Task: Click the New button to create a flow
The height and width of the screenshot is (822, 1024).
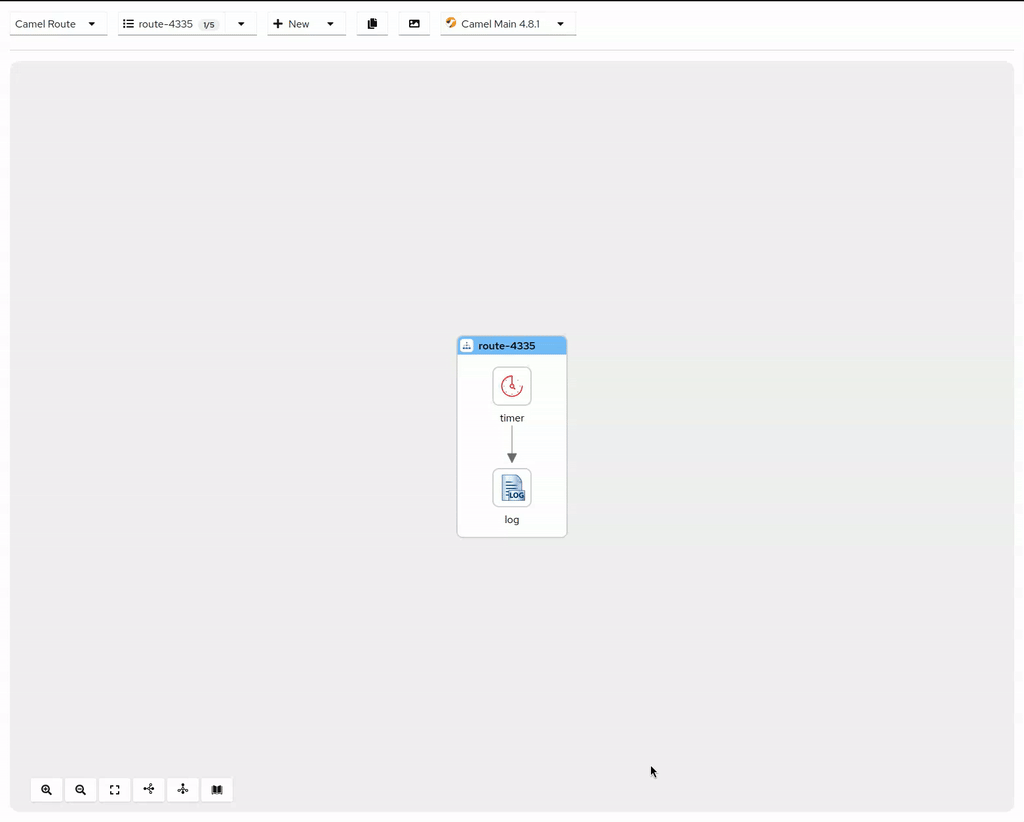Action: click(291, 23)
